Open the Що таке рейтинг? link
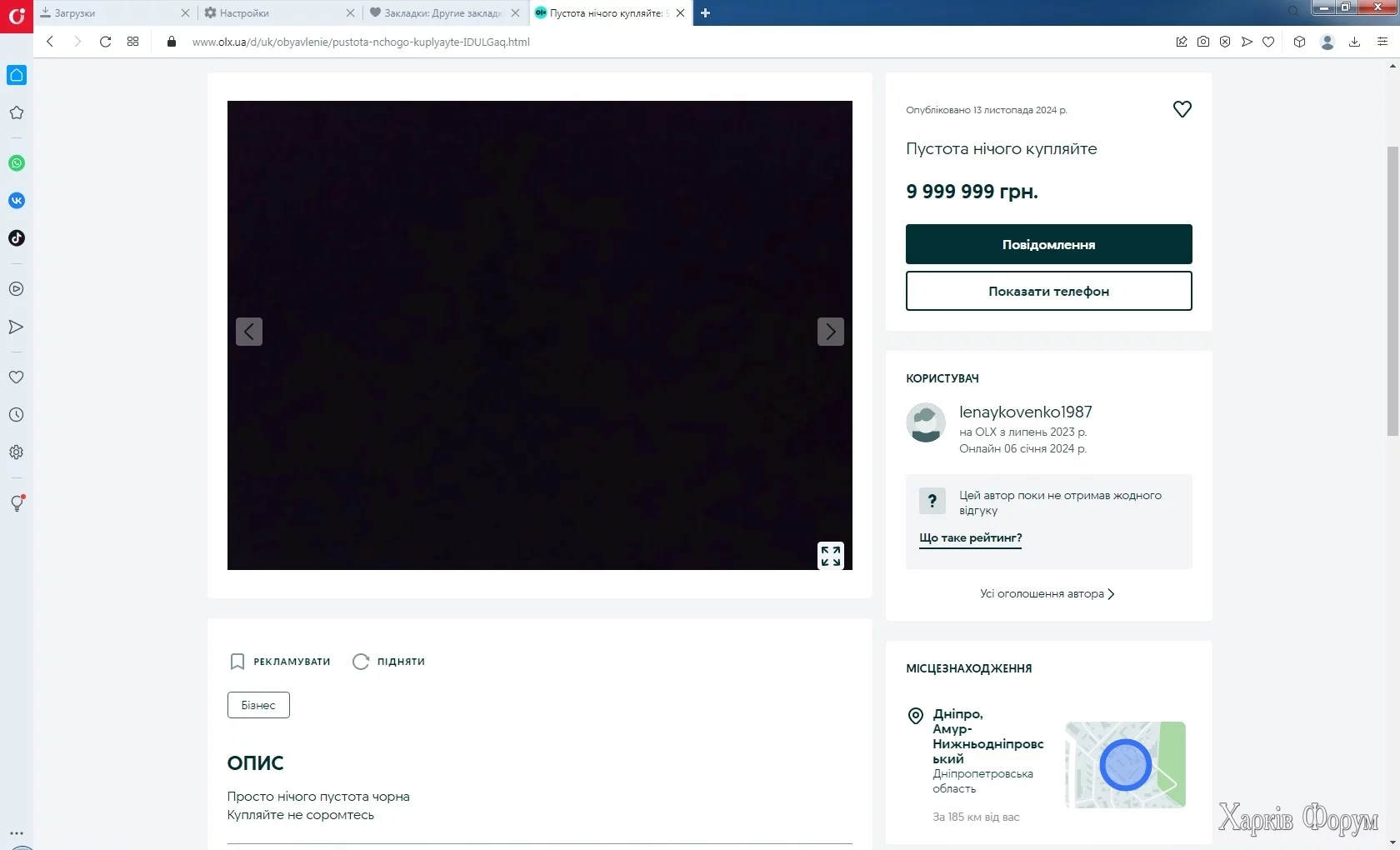 pos(971,538)
